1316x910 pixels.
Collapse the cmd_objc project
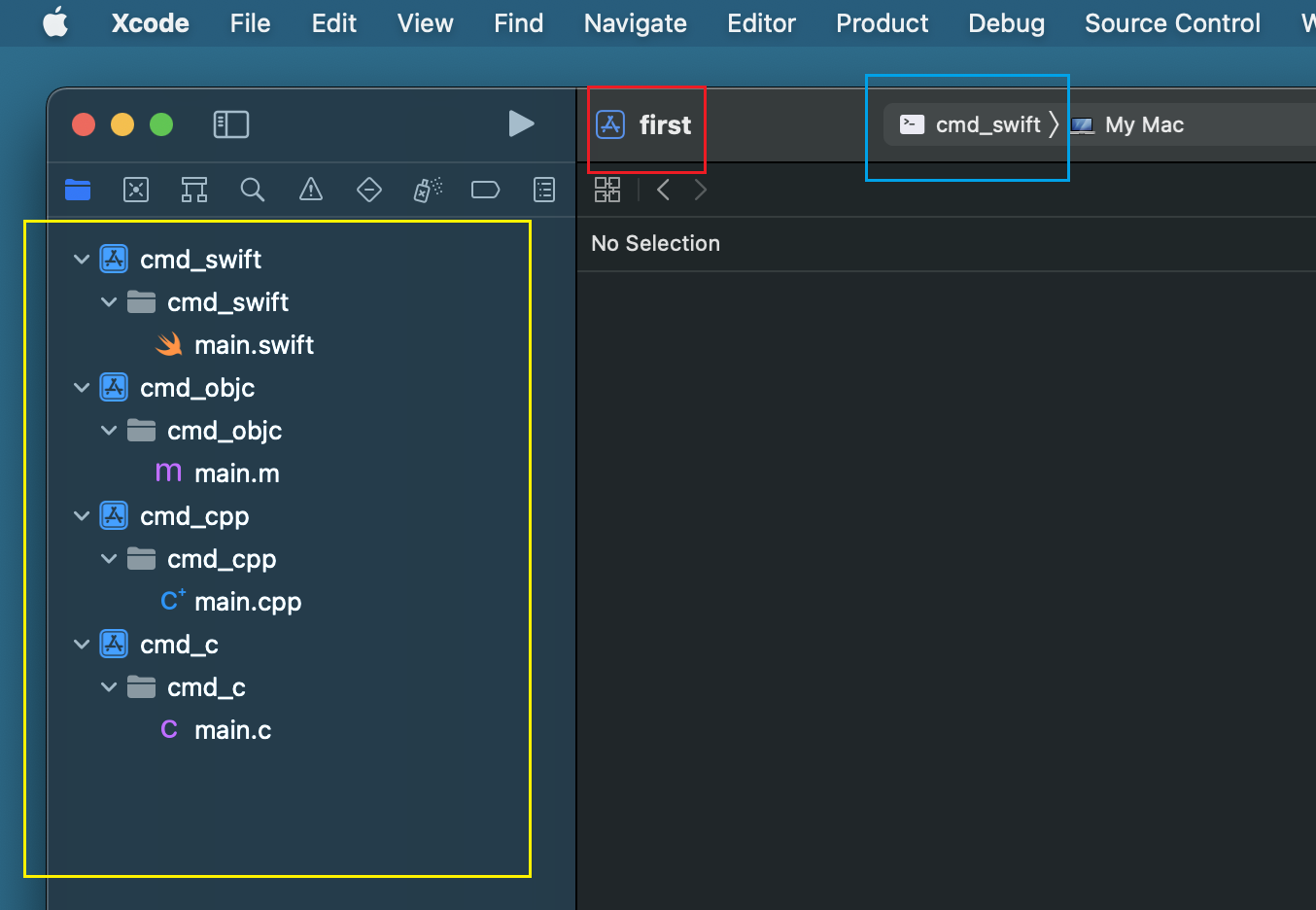point(82,388)
